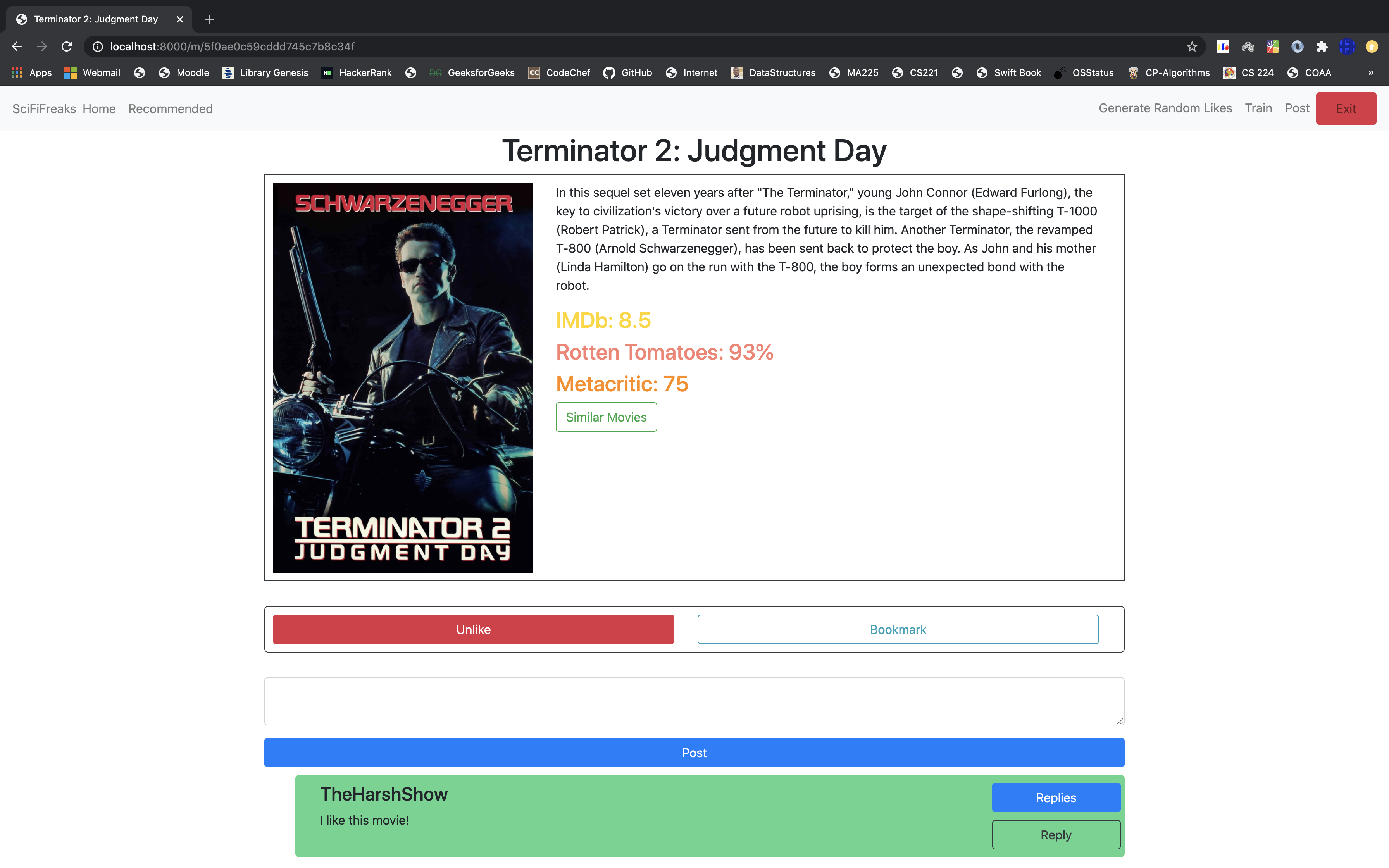
Task: Click the Rotten Tomatoes: 93% rating
Action: tap(665, 352)
